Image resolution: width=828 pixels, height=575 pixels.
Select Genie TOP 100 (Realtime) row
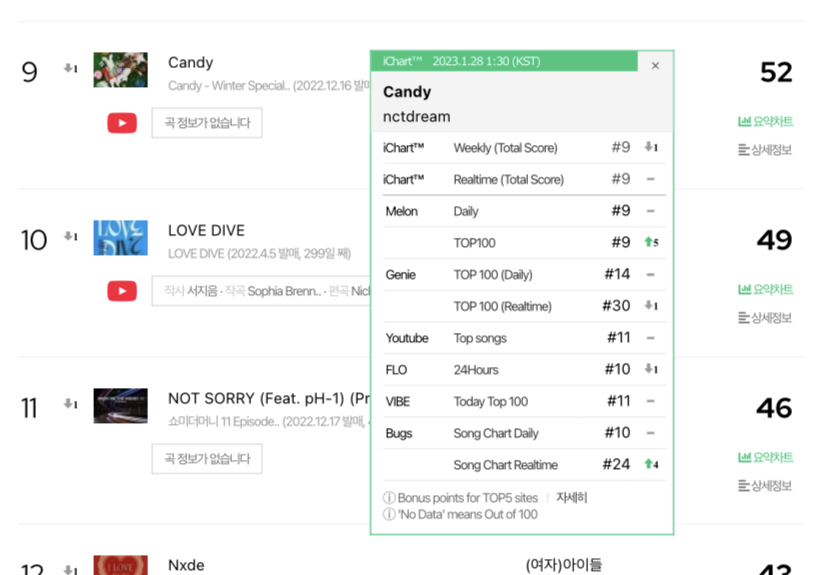524,306
